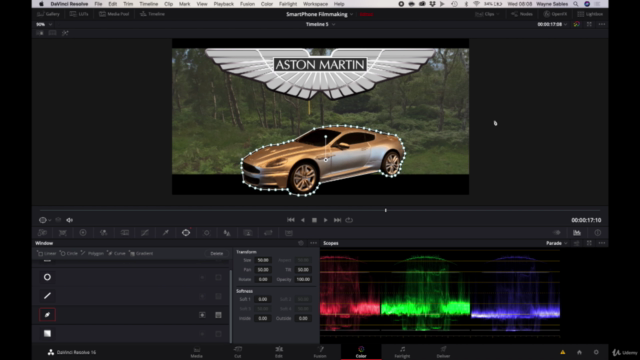Open the Parade scope type dropdown
This screenshot has height=360, width=640.
point(557,243)
